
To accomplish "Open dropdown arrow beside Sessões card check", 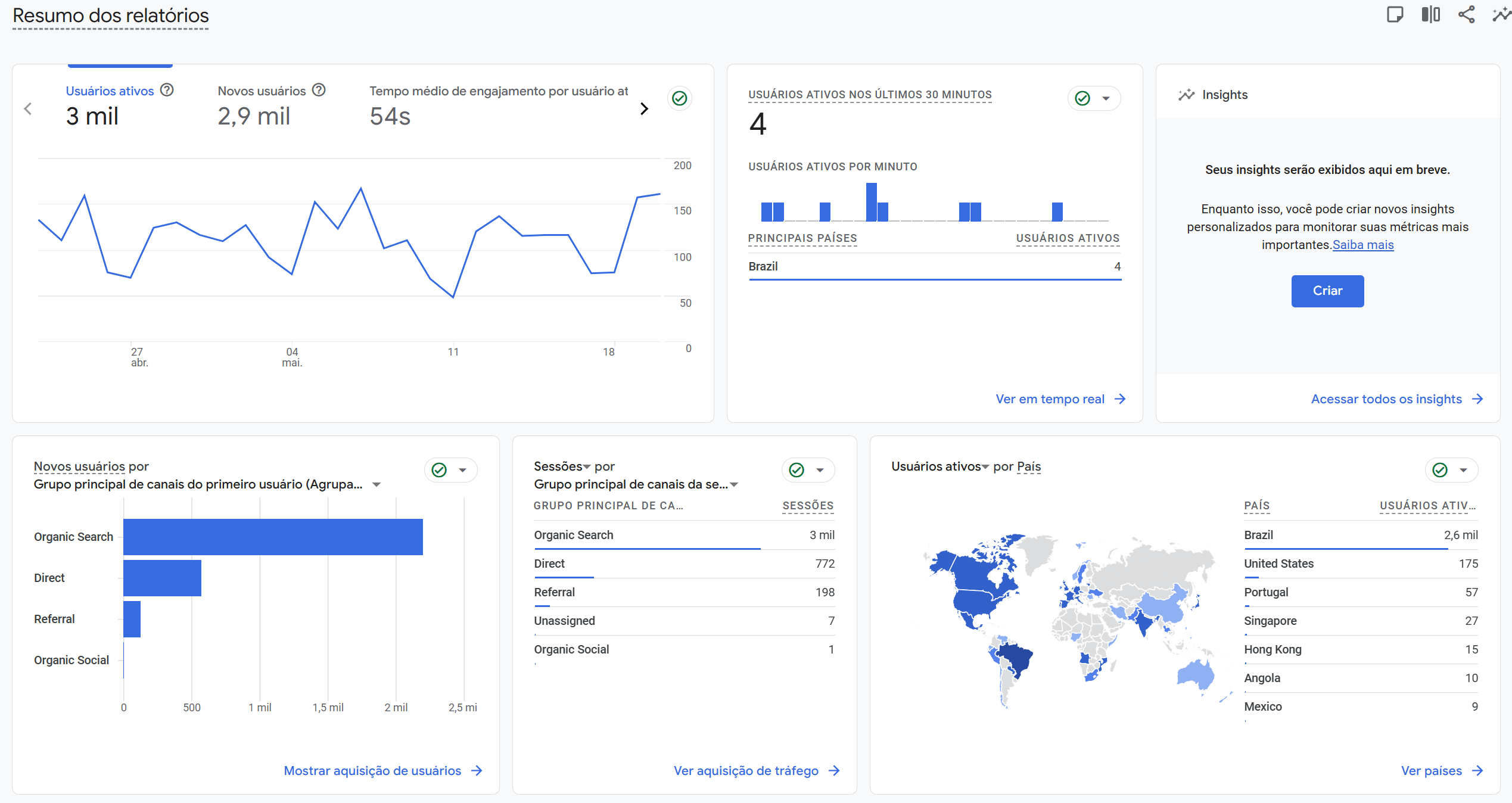I will [x=820, y=470].
